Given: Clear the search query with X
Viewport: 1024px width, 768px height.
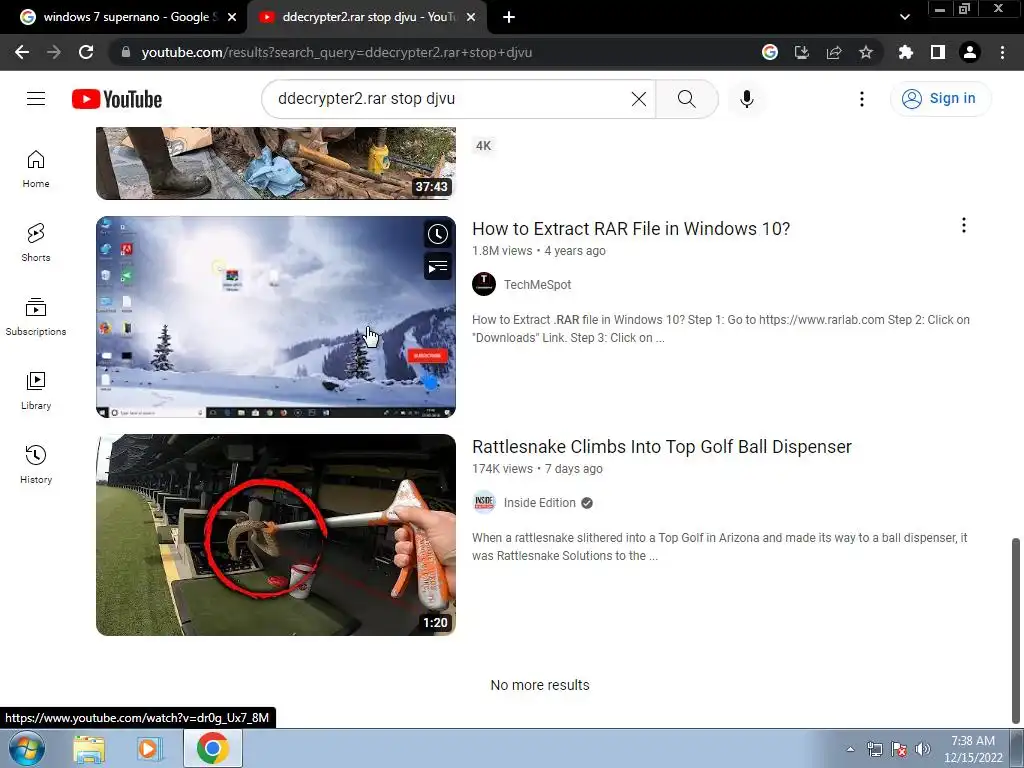Looking at the screenshot, I should [x=639, y=99].
